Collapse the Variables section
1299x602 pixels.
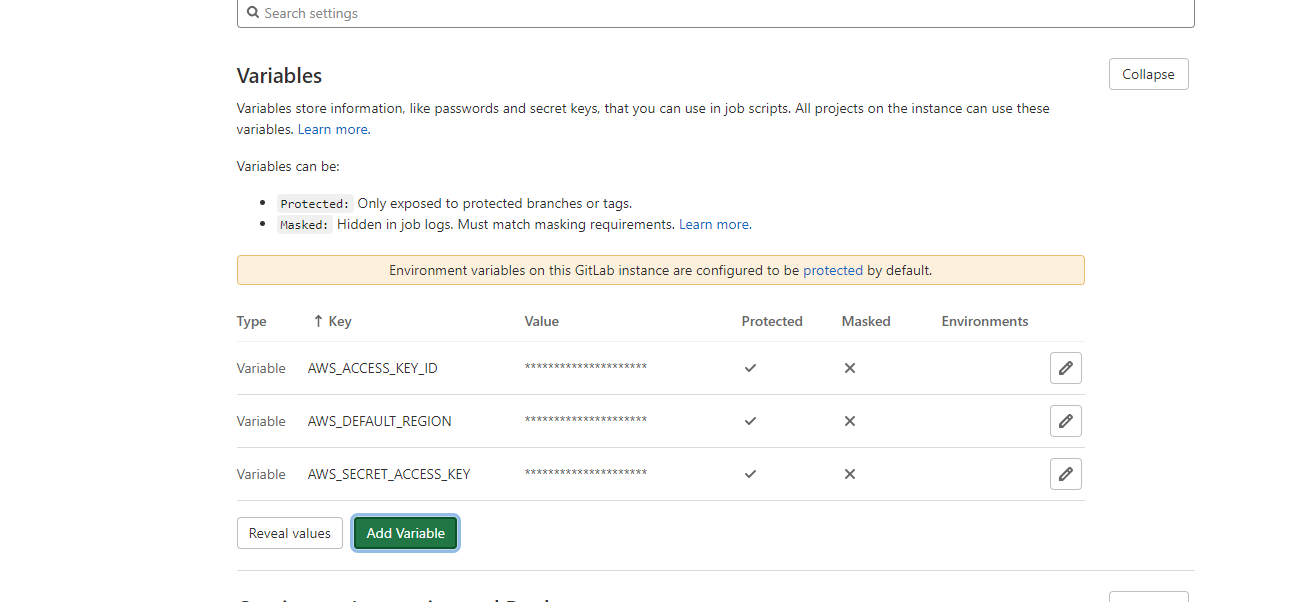pyautogui.click(x=1148, y=74)
